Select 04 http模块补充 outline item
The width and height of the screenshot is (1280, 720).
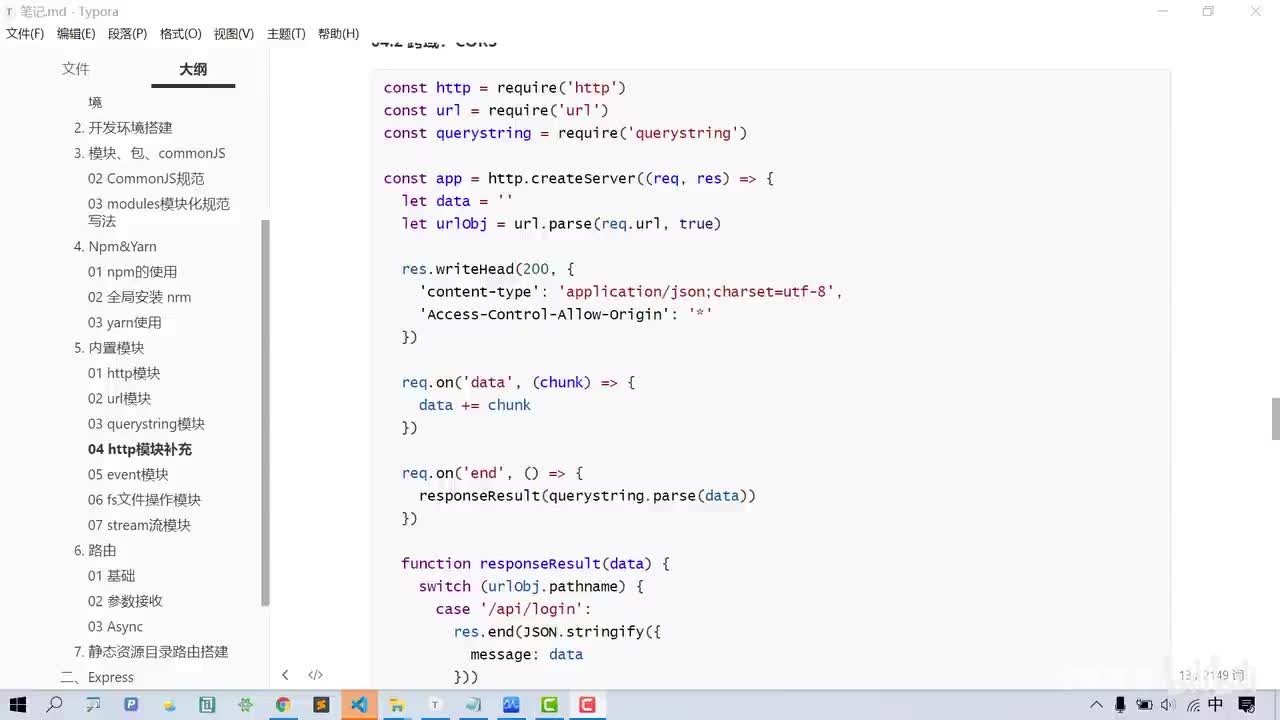coord(140,450)
